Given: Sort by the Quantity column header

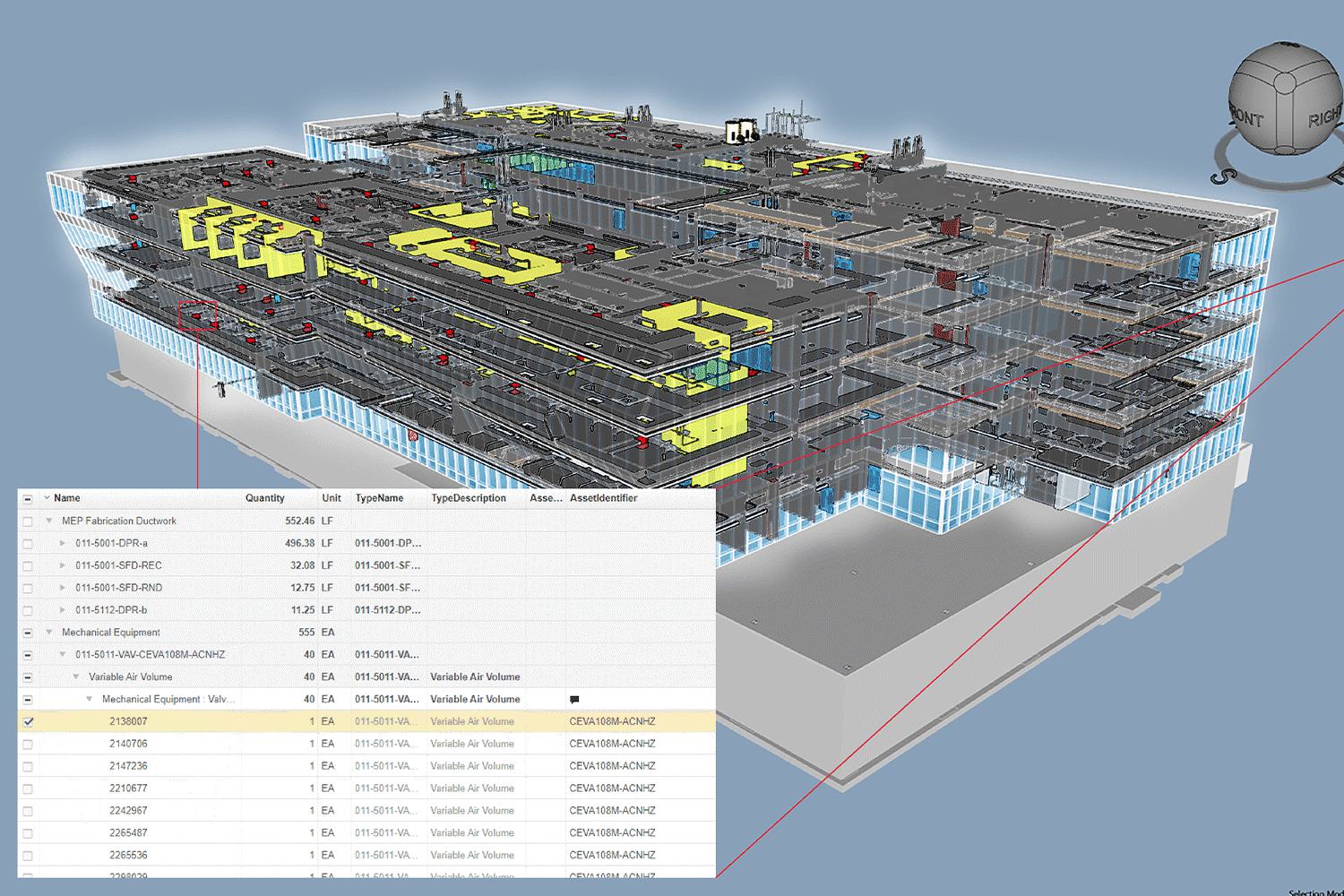Looking at the screenshot, I should click(x=265, y=498).
